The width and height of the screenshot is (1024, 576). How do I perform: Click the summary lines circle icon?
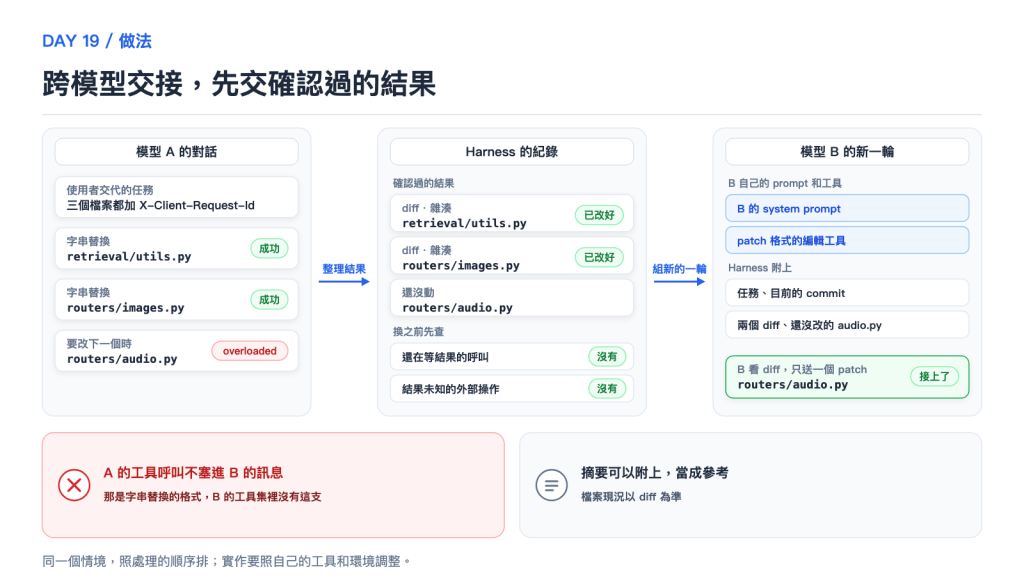pyautogui.click(x=551, y=485)
